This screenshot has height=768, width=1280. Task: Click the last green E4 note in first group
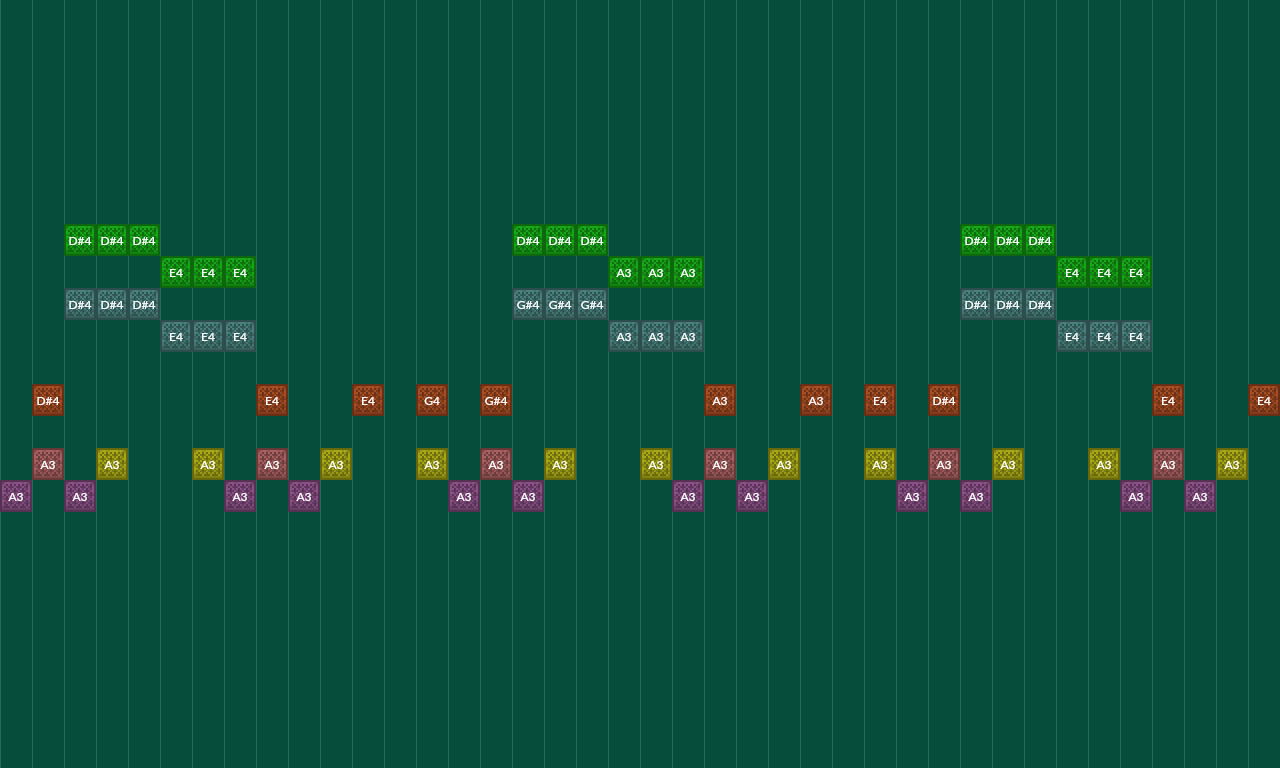pyautogui.click(x=240, y=272)
